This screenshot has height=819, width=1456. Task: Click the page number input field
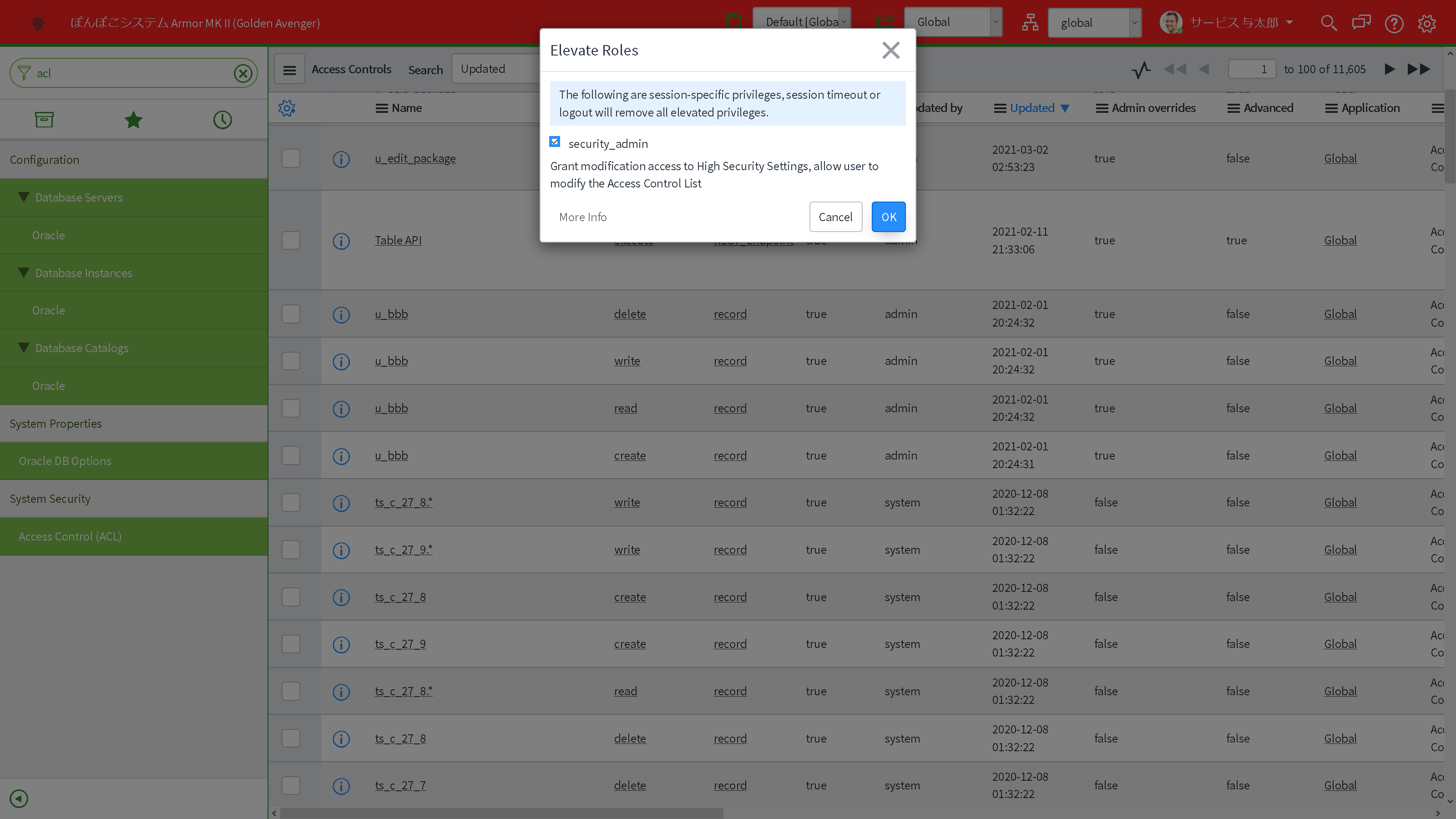point(1252,70)
